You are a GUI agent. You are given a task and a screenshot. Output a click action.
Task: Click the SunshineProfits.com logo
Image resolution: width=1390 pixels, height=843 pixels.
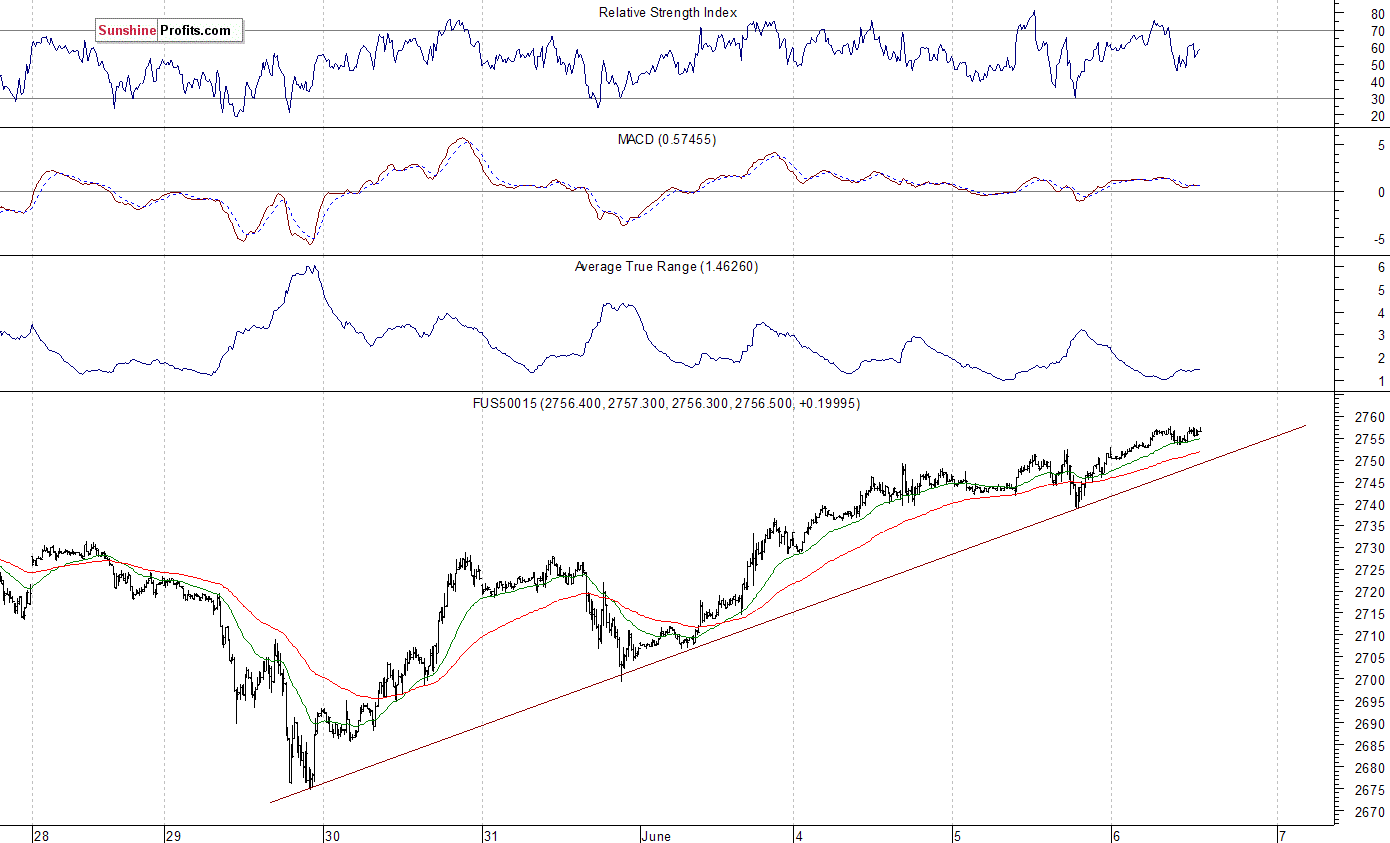click(169, 30)
